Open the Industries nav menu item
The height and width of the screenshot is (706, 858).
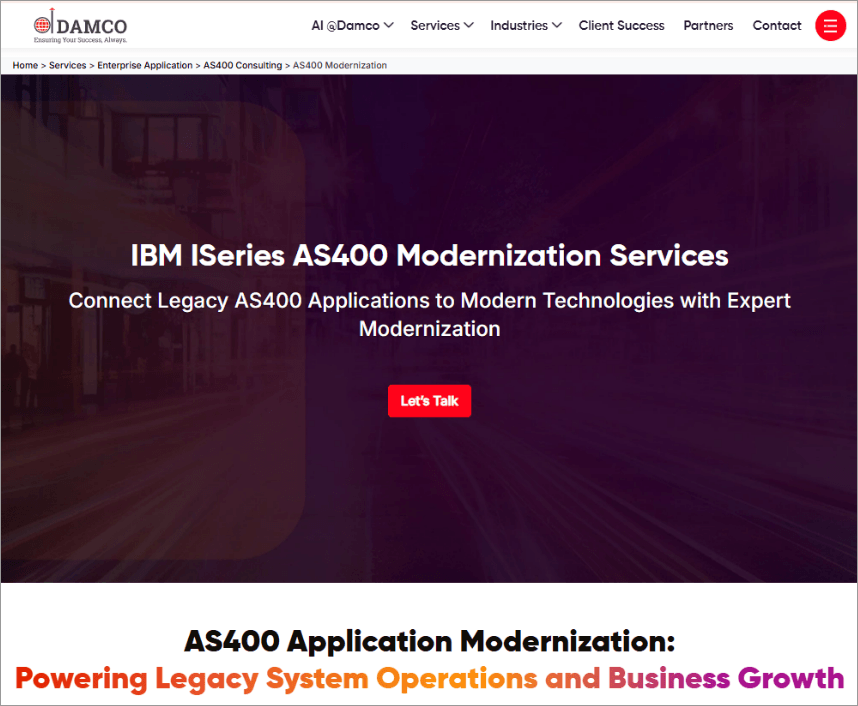pos(519,26)
